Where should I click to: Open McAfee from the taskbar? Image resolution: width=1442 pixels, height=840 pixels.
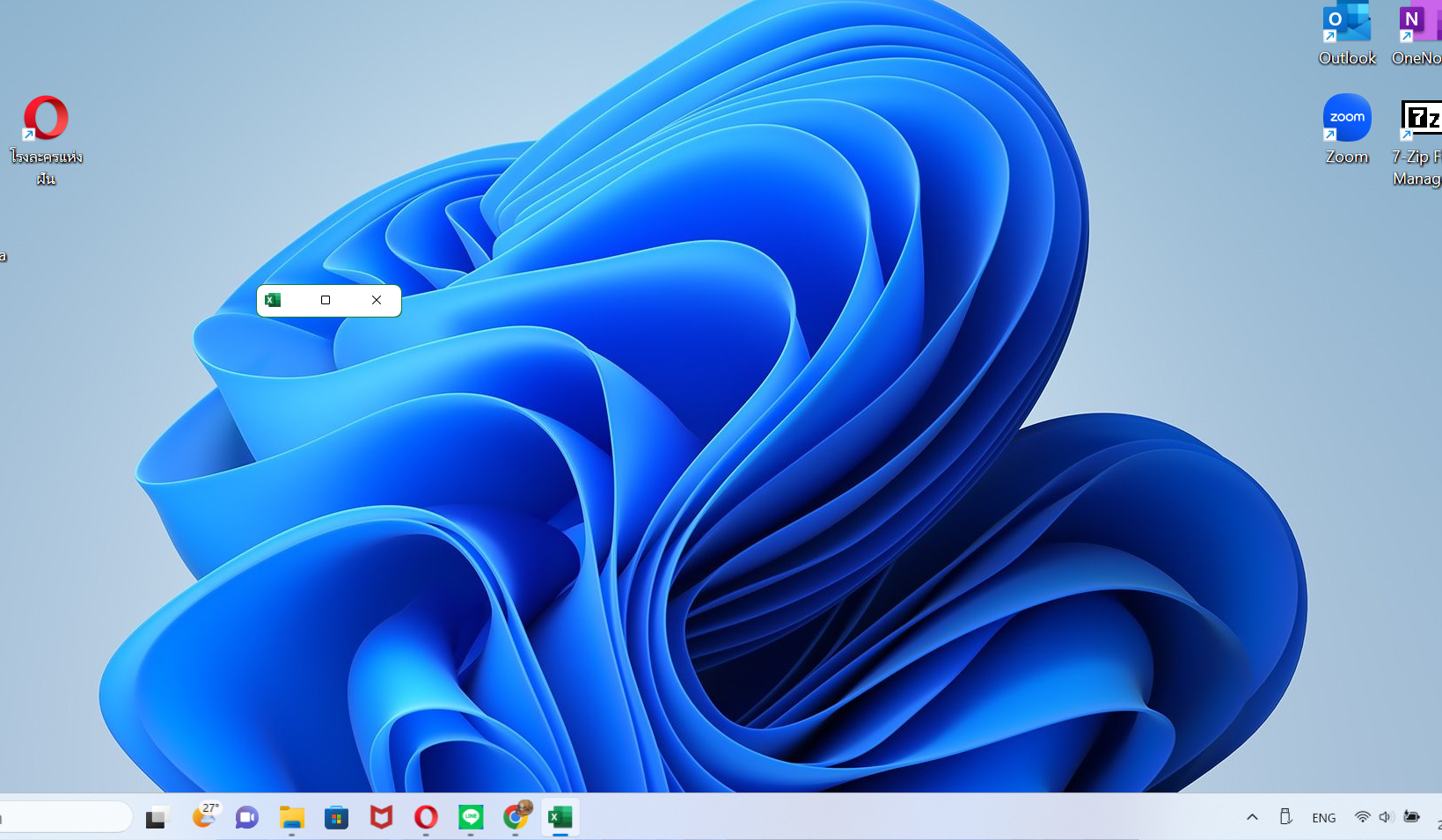click(x=381, y=818)
